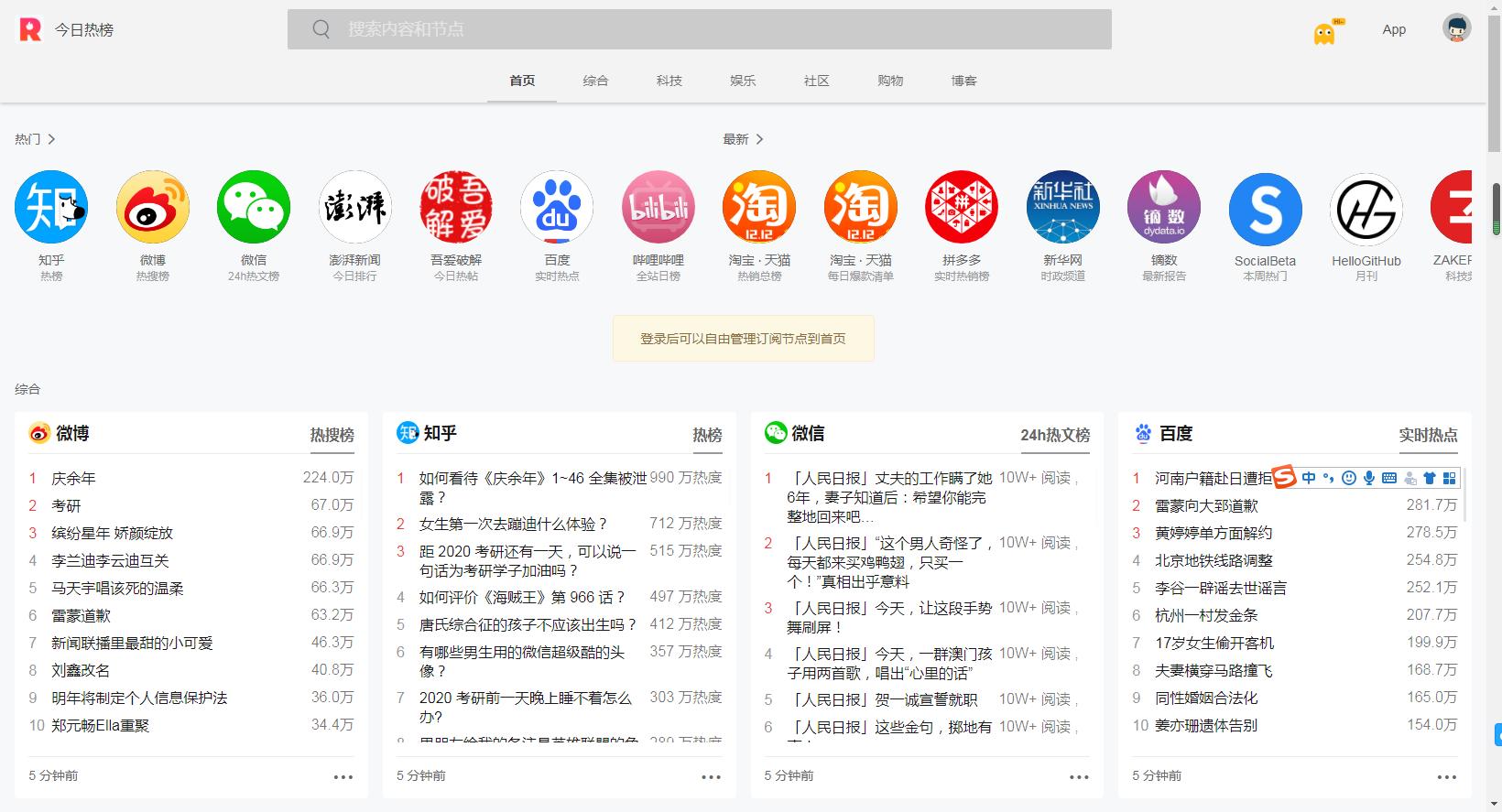Image resolution: width=1502 pixels, height=812 pixels.
Task: Open the 澎湃新闻 今日排行 icon
Action: [x=355, y=207]
